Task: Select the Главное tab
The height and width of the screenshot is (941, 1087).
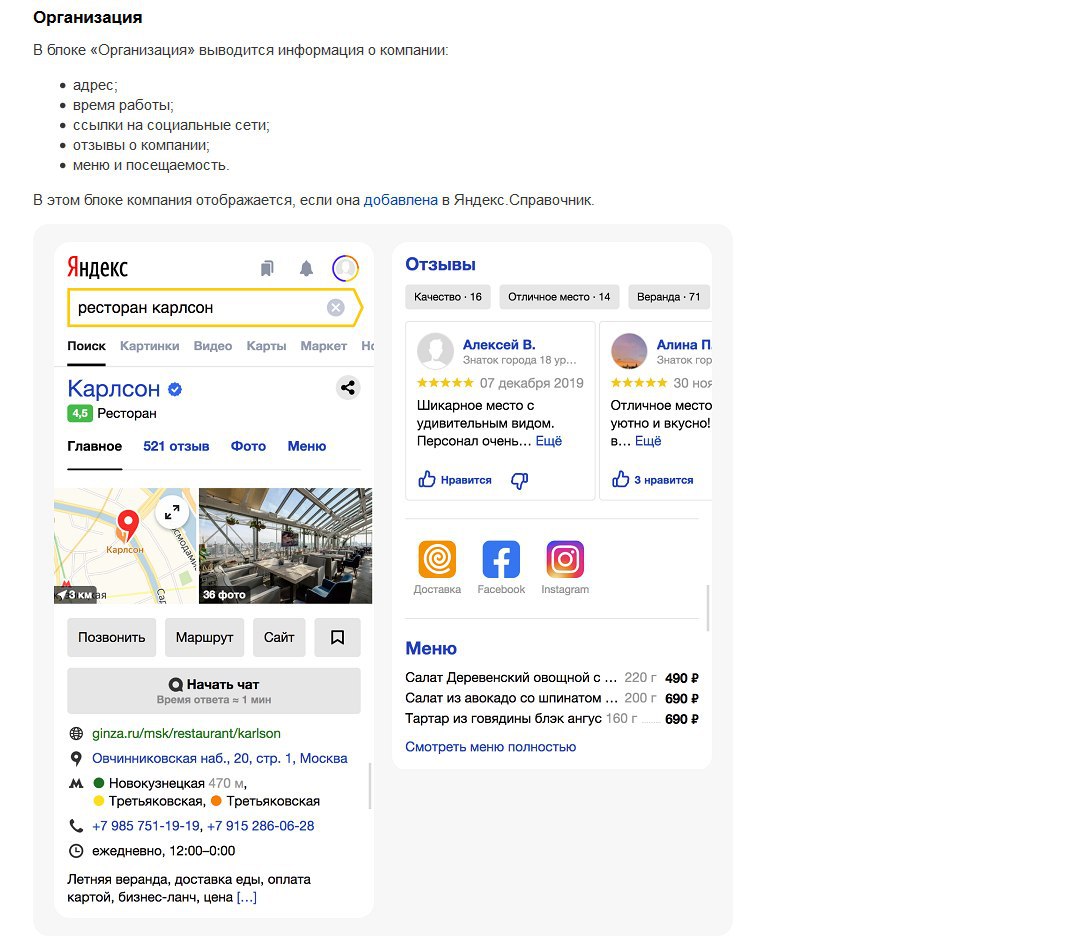Action: [94, 447]
